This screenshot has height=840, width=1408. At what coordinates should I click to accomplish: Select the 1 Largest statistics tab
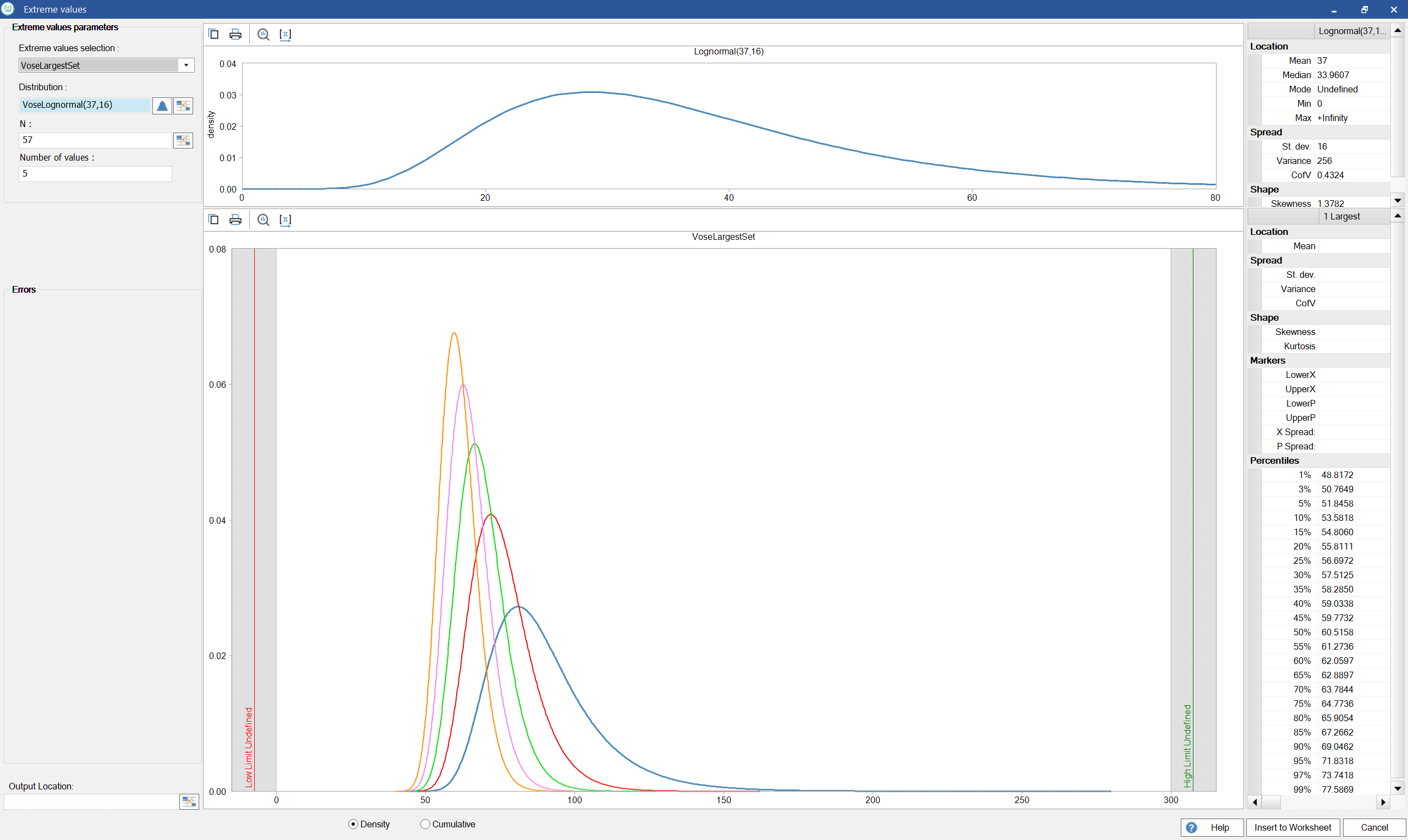click(x=1342, y=216)
